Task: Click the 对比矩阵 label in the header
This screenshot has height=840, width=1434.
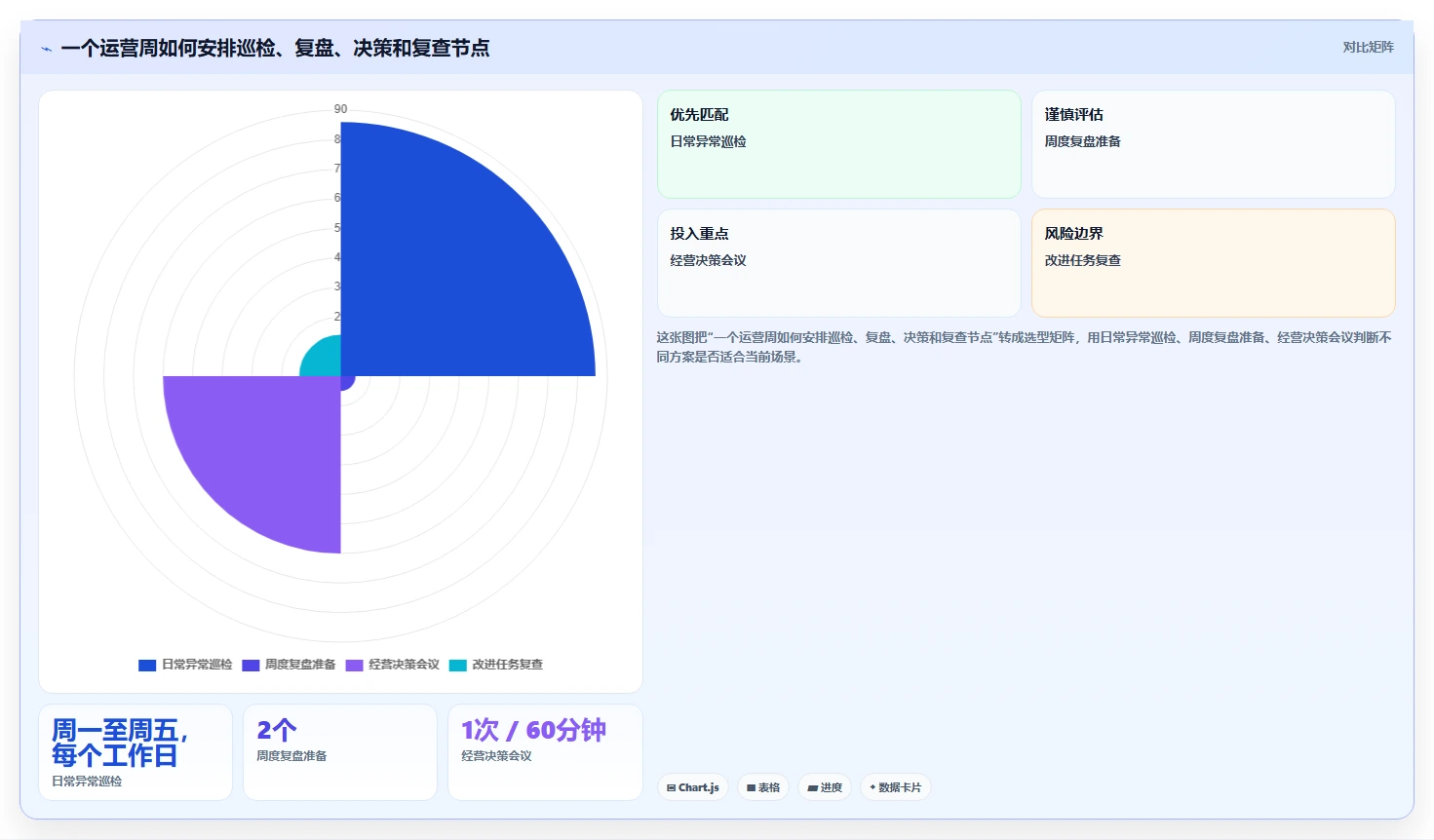Action: coord(1368,47)
